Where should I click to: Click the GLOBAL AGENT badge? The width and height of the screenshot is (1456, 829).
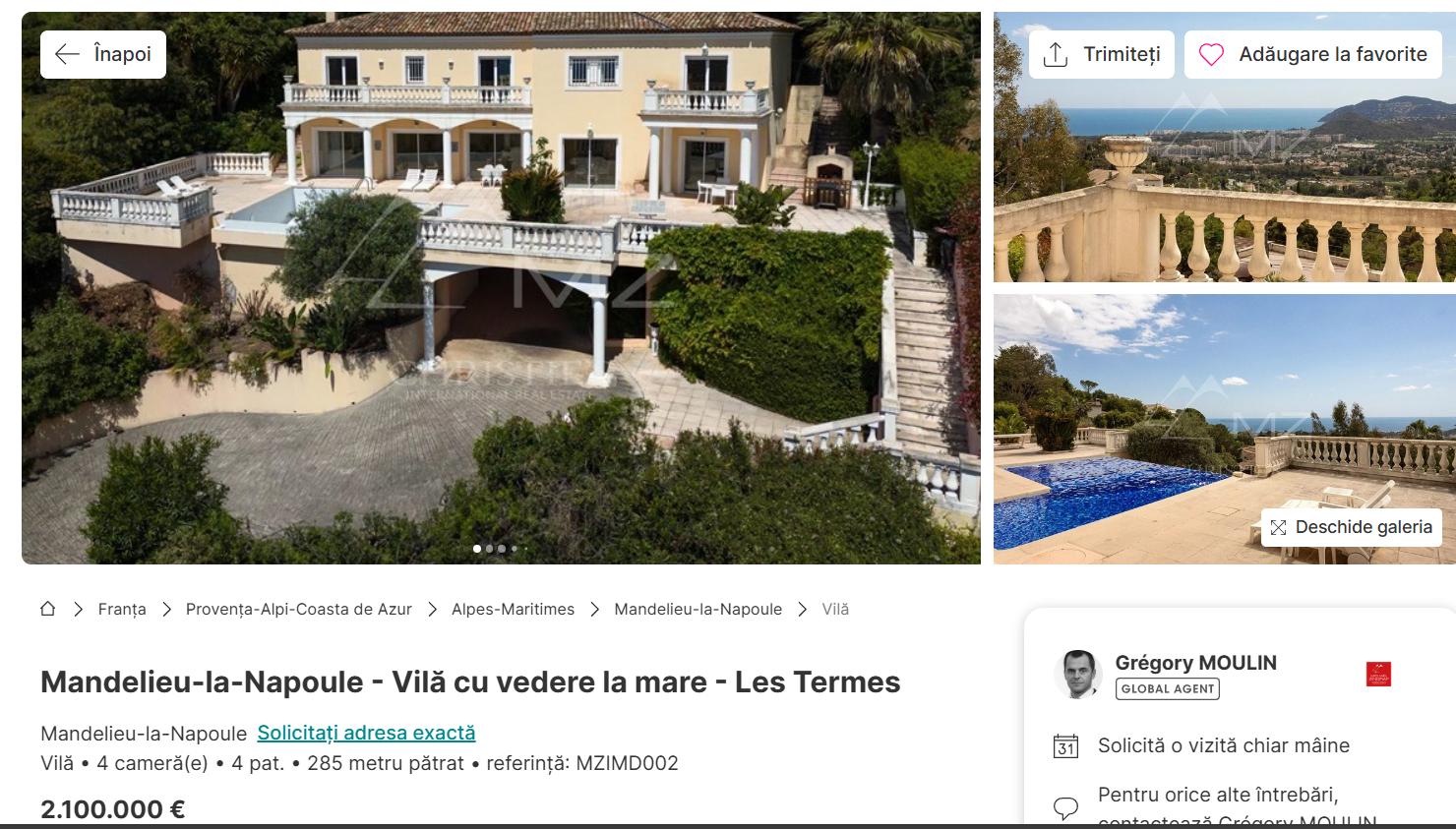coord(1168,688)
